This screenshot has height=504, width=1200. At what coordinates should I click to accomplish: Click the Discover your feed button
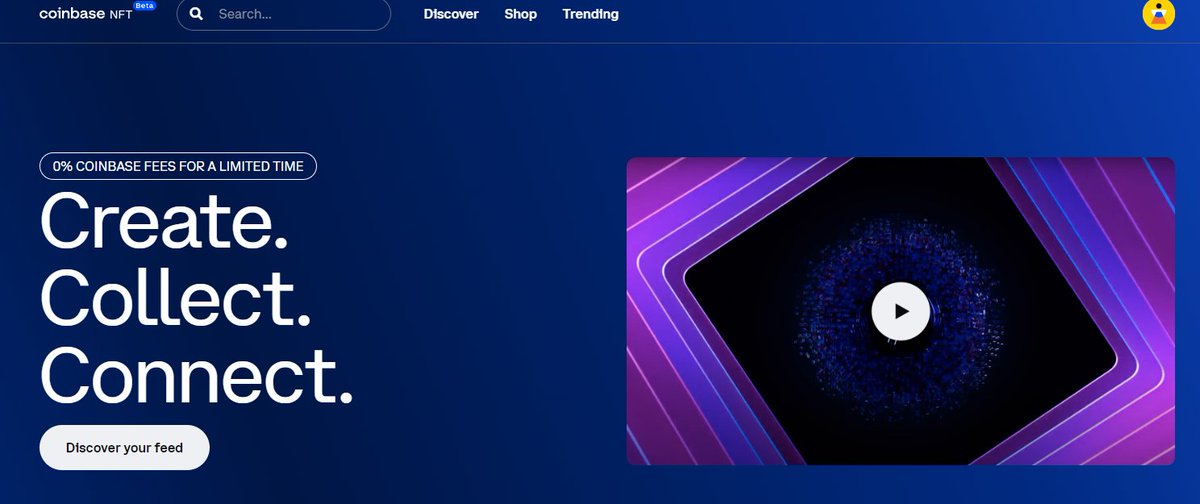pyautogui.click(x=124, y=447)
